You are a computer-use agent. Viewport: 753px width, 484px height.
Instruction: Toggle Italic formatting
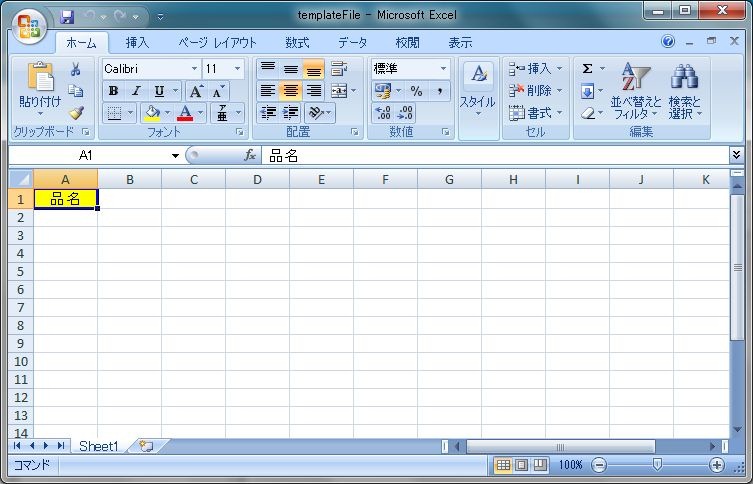136,91
